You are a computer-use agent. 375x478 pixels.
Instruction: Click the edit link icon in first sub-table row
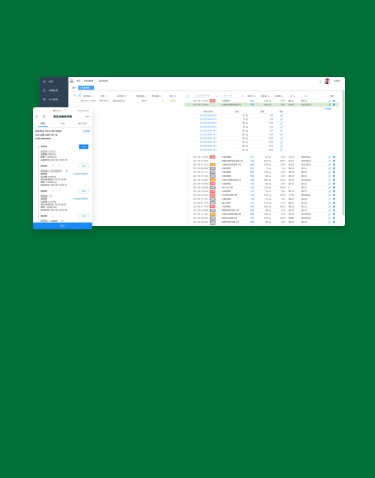pos(281,115)
